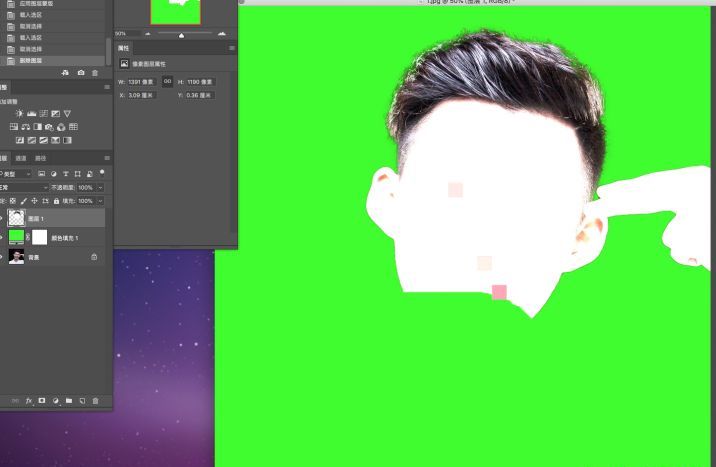Viewport: 716px width, 467px height.
Task: Filter layers for pixel layers
Action: 42,173
